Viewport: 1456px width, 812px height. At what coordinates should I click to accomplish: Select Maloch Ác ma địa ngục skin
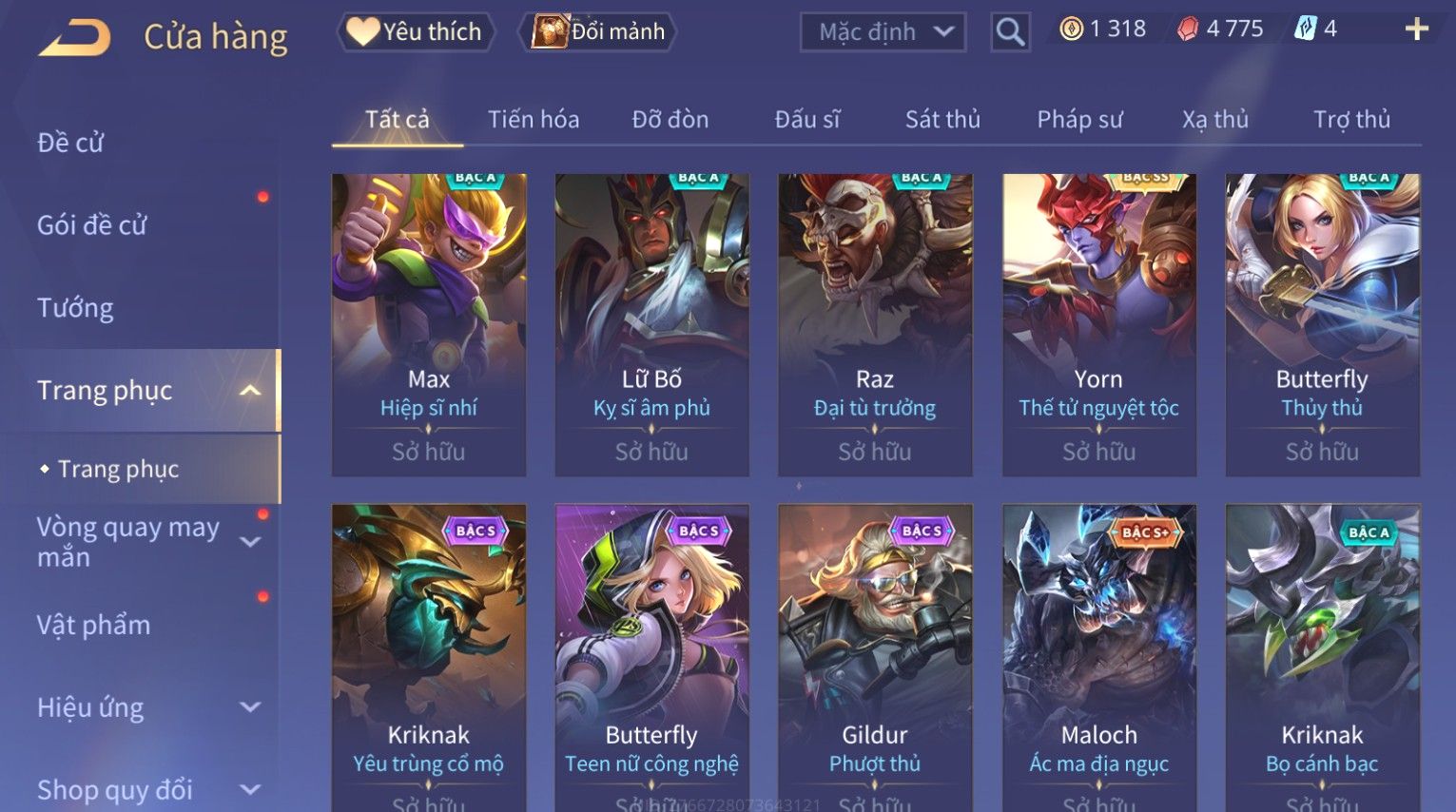(x=1098, y=658)
